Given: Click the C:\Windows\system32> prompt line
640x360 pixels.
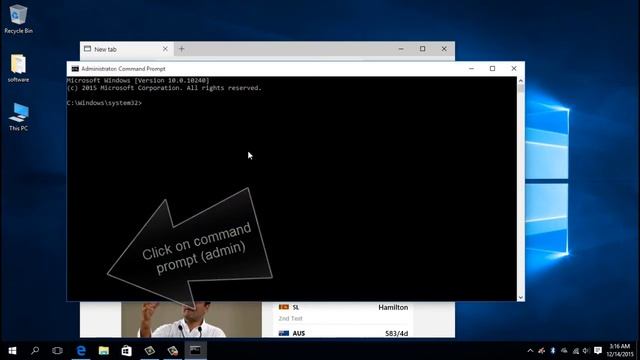Looking at the screenshot, I should tap(104, 103).
